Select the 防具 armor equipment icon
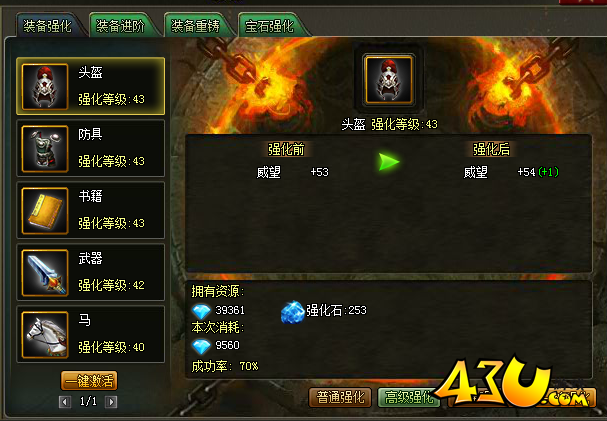 pyautogui.click(x=45, y=149)
